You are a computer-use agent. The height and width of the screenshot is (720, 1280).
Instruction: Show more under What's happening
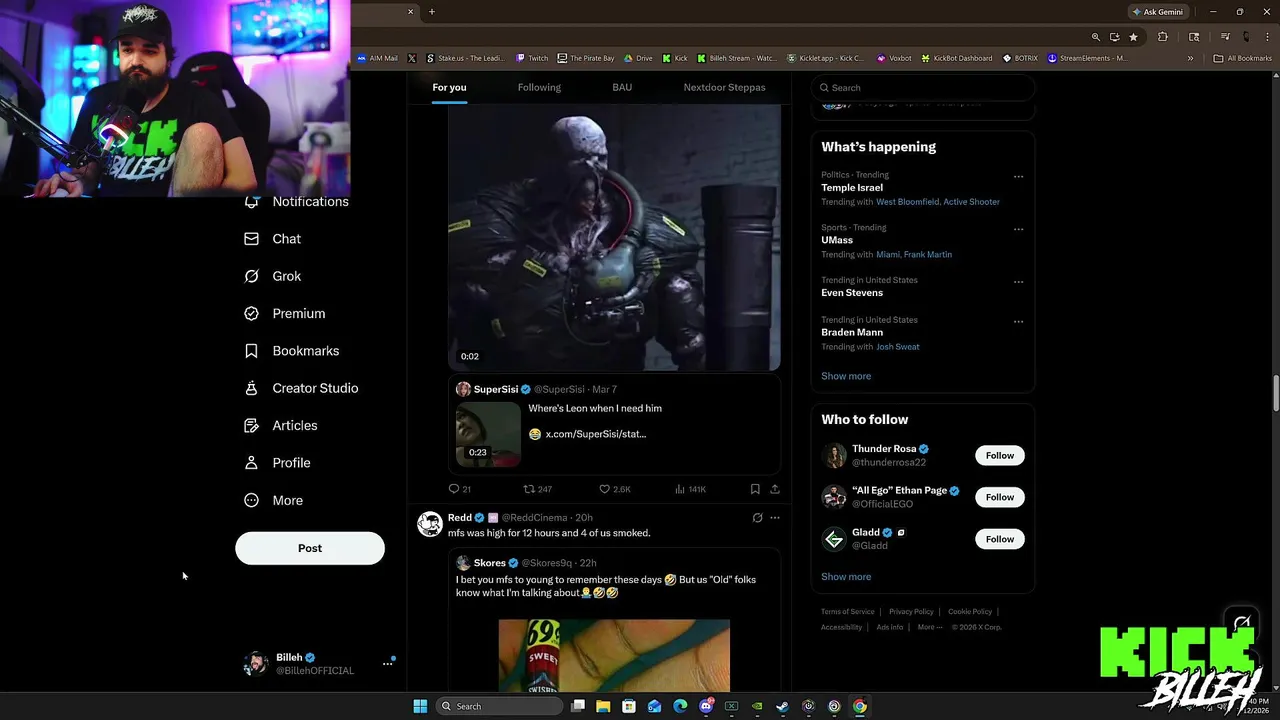coord(846,376)
